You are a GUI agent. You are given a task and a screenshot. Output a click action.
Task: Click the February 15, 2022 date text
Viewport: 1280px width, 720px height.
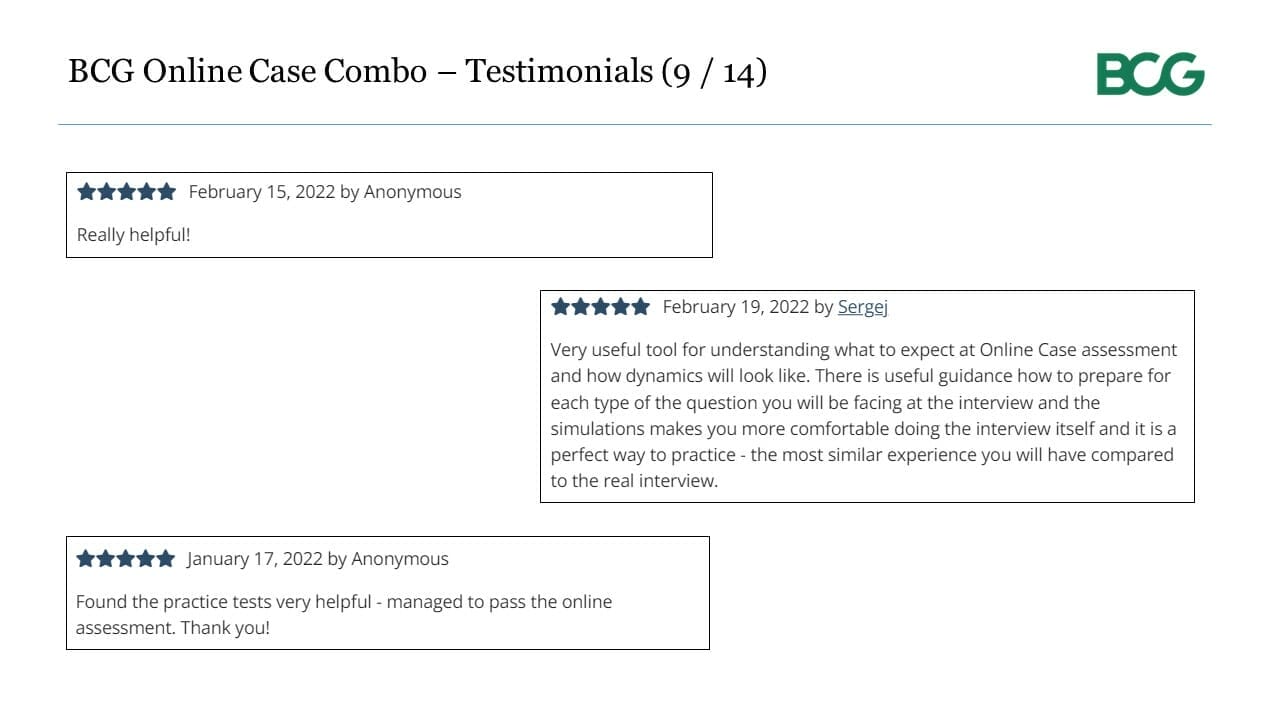point(262,192)
